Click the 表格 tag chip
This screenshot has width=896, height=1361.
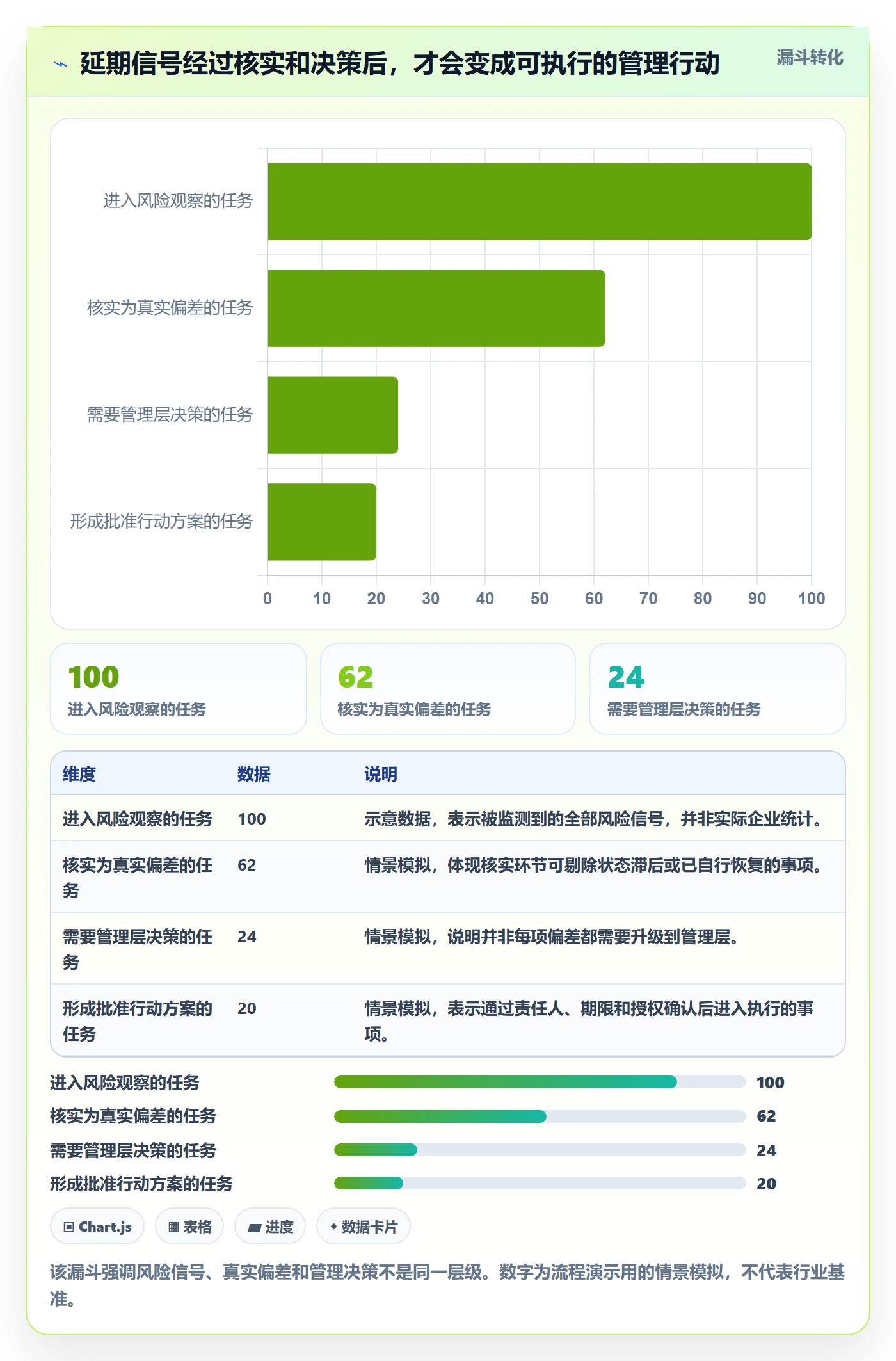189,1227
